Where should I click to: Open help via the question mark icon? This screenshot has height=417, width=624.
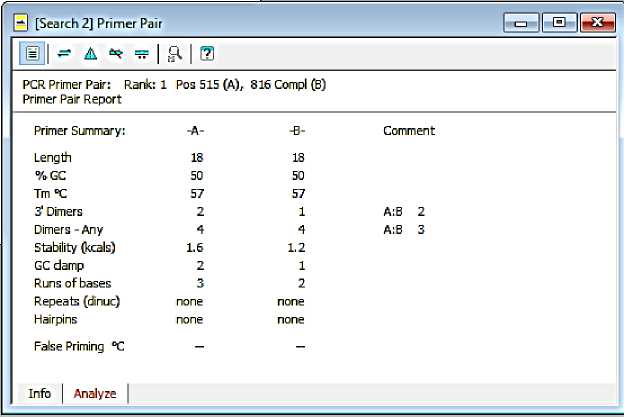(206, 53)
